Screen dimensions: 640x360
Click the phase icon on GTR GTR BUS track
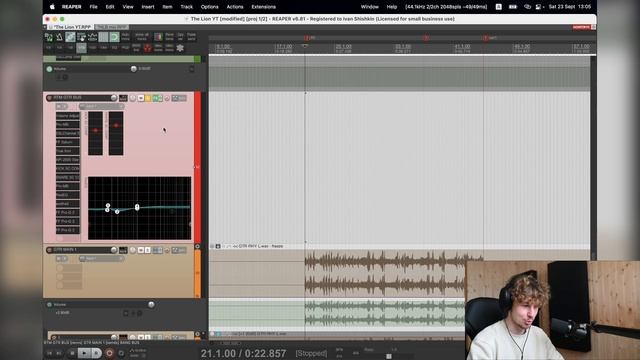pyautogui.click(x=167, y=98)
